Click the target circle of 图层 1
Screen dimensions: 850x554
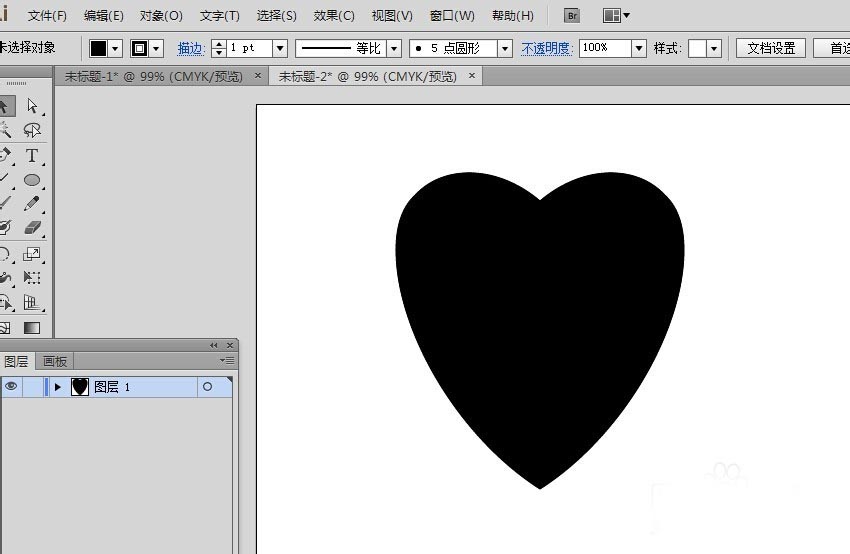tap(207, 387)
